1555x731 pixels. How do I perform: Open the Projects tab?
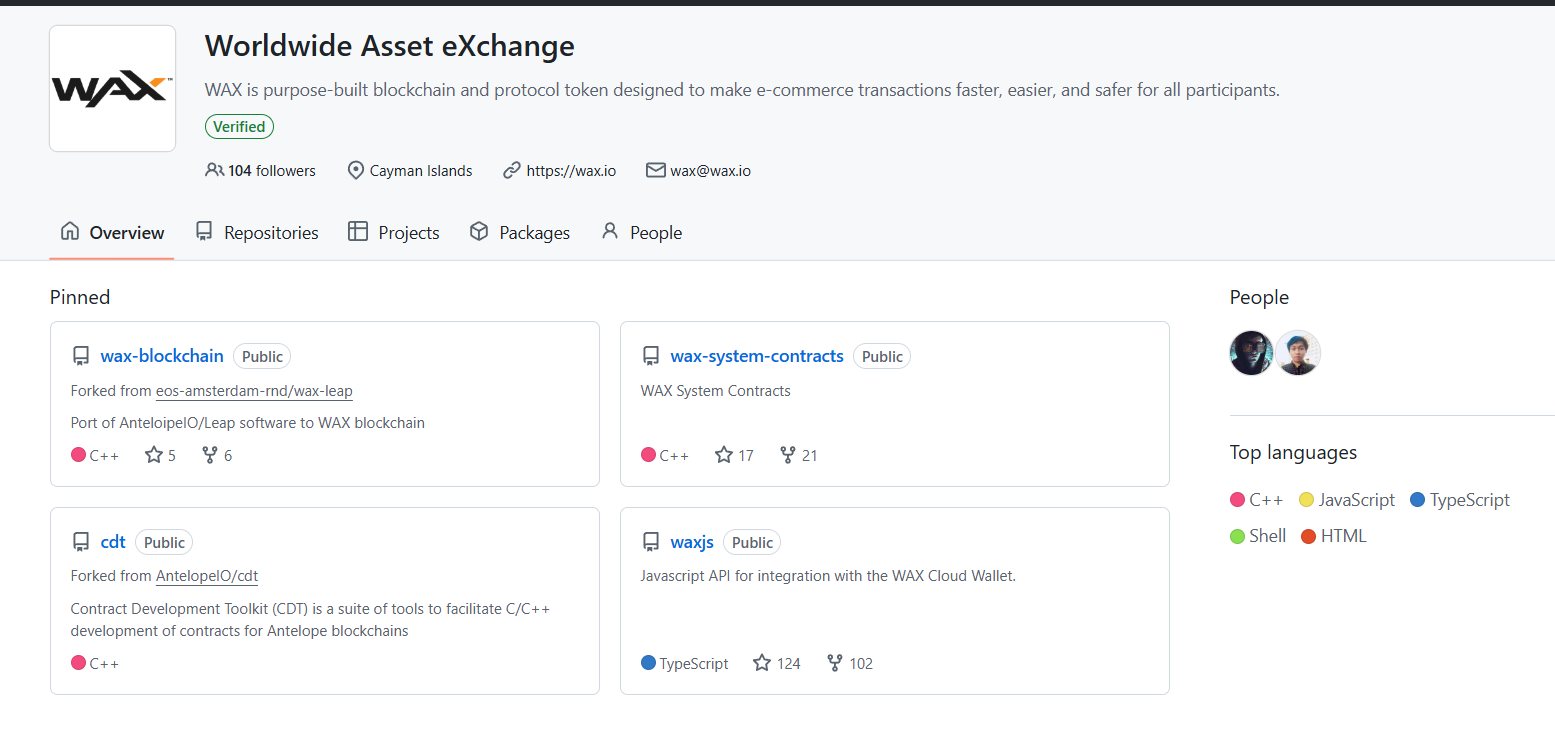[x=394, y=232]
